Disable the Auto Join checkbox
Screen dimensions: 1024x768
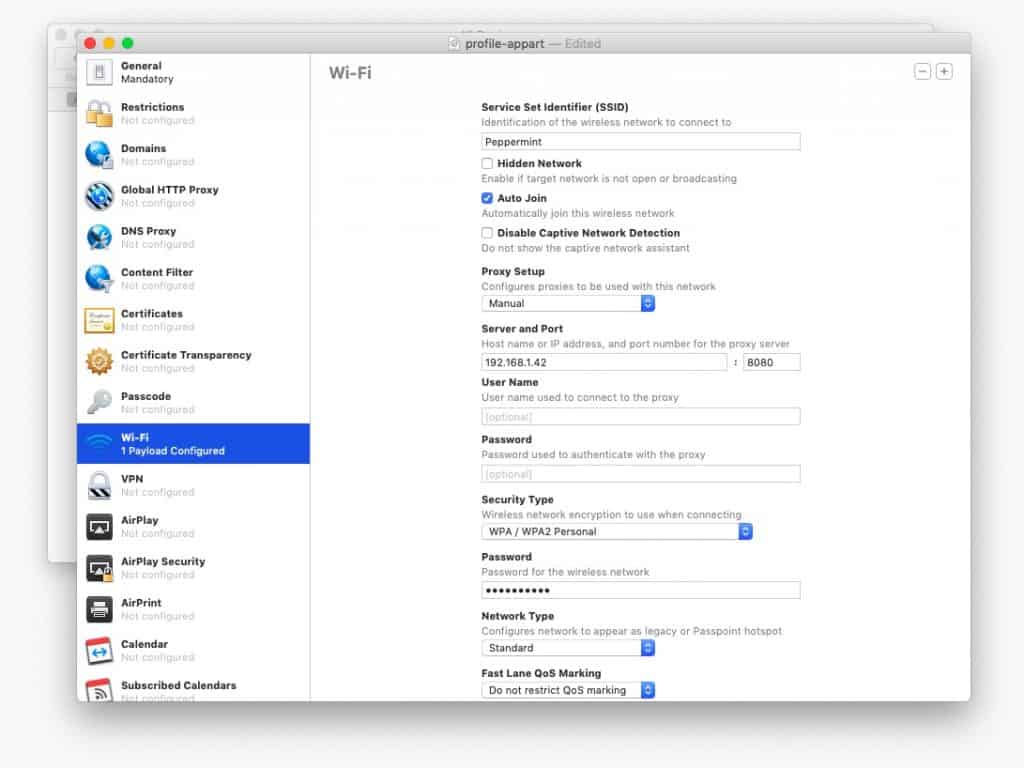click(x=487, y=198)
